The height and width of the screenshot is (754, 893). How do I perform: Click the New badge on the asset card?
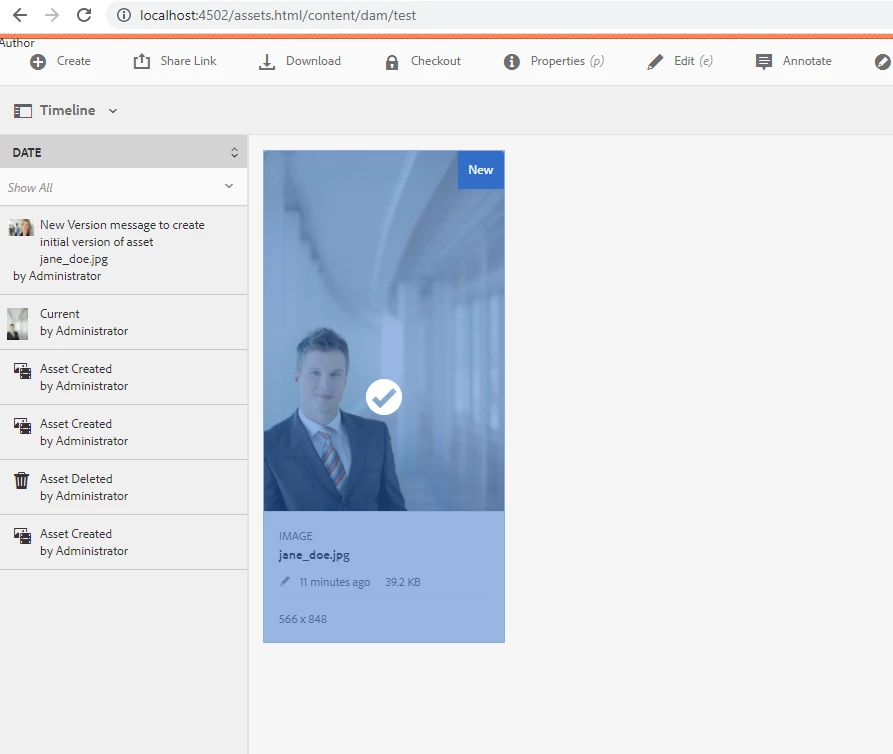481,170
